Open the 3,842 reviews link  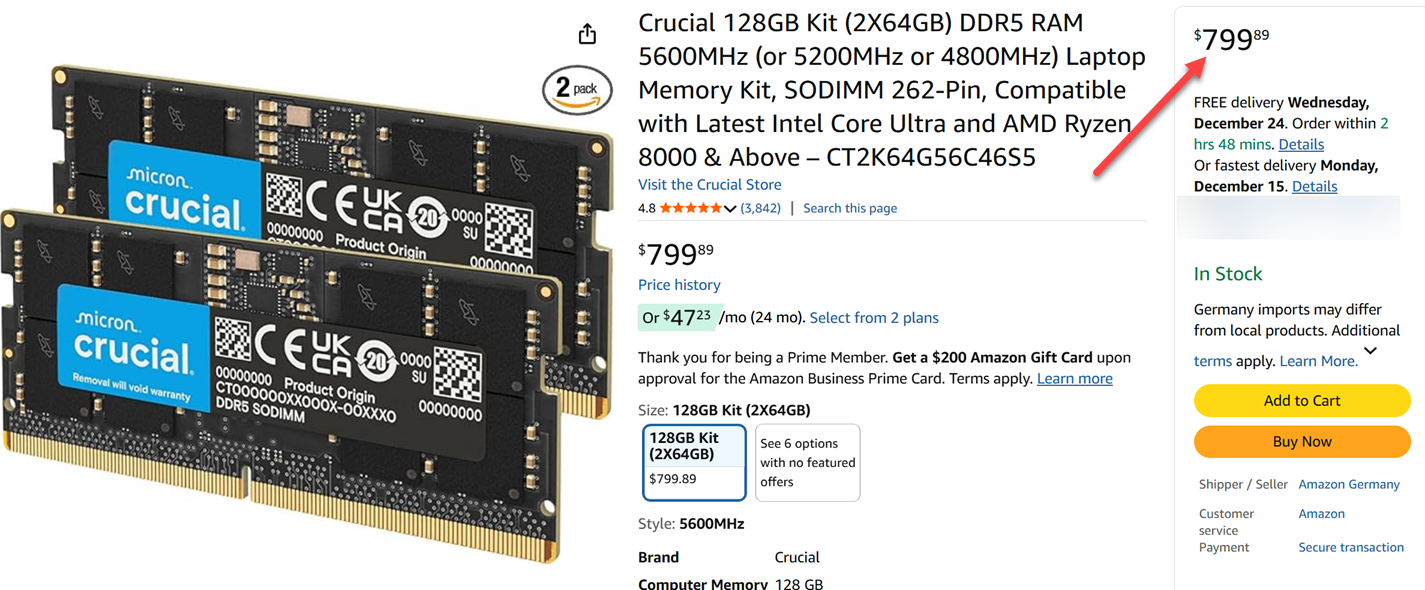[x=761, y=208]
